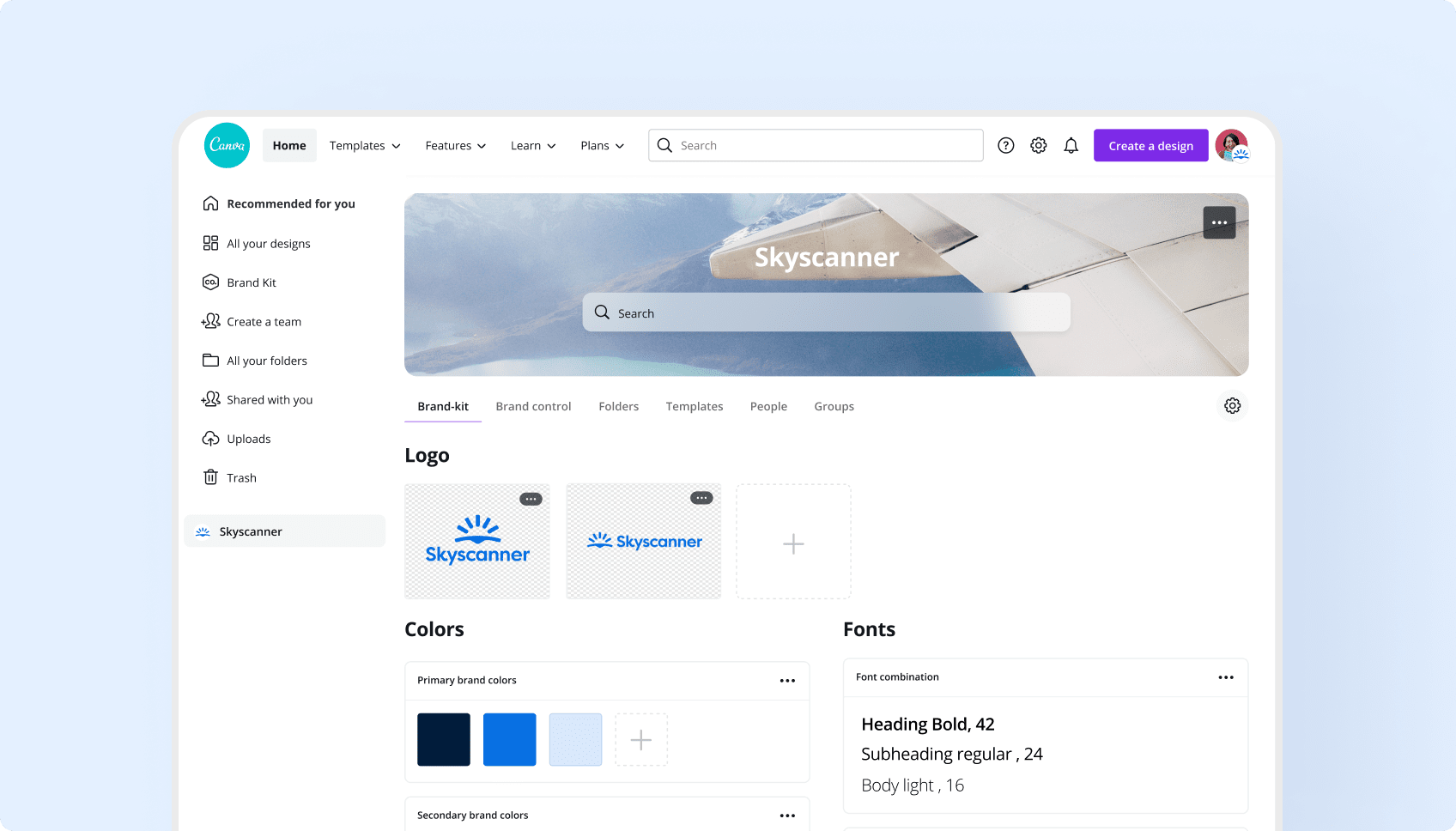
Task: Open the Create a team link
Action: tap(264, 321)
